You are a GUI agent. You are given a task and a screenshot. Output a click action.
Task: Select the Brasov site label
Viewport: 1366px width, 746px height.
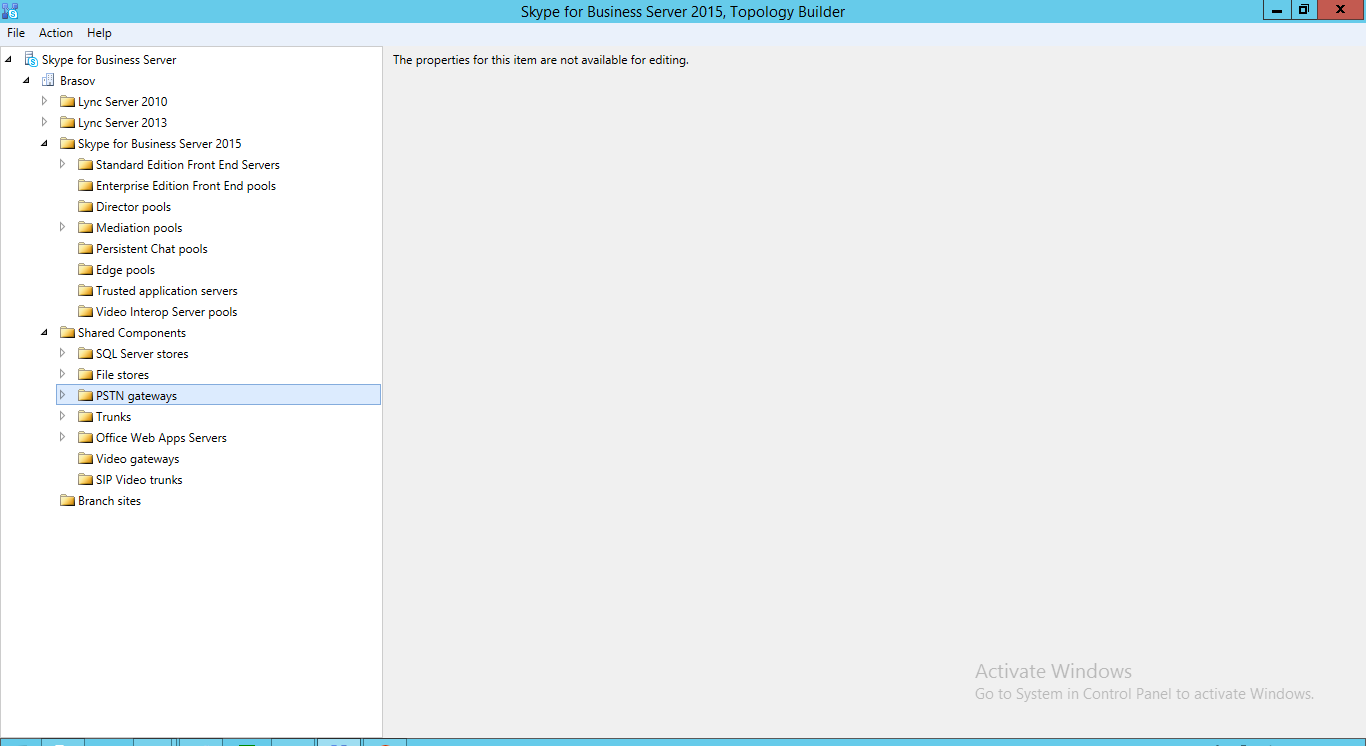(78, 81)
